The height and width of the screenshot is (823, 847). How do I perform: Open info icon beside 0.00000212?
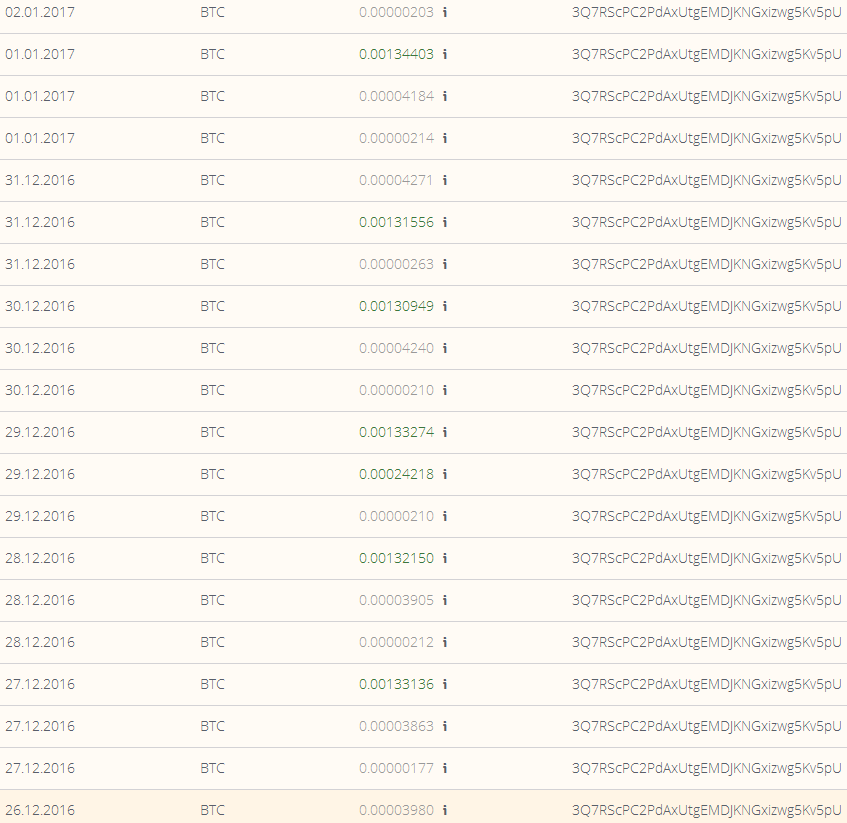[445, 642]
